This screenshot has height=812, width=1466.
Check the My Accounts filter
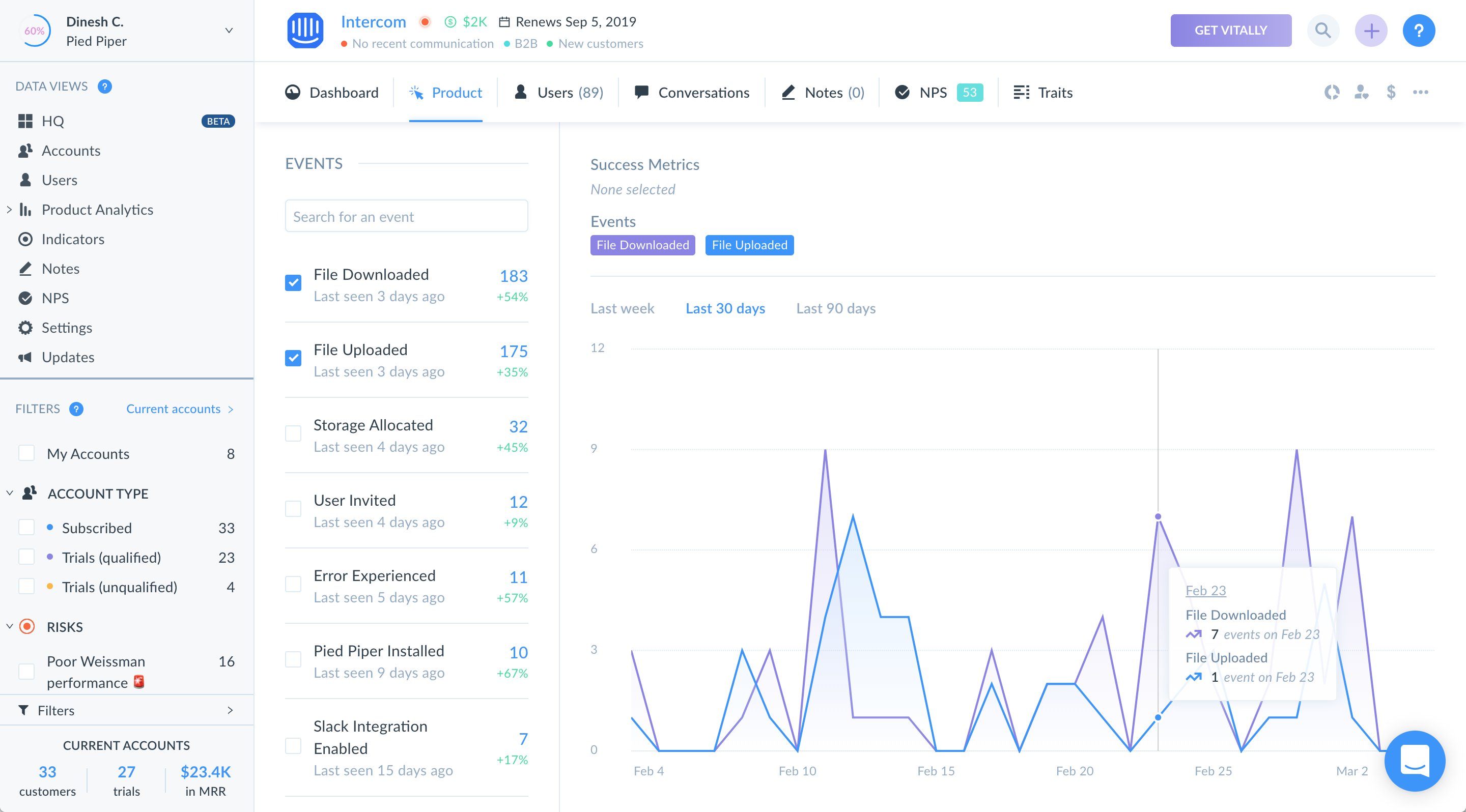[x=27, y=453]
